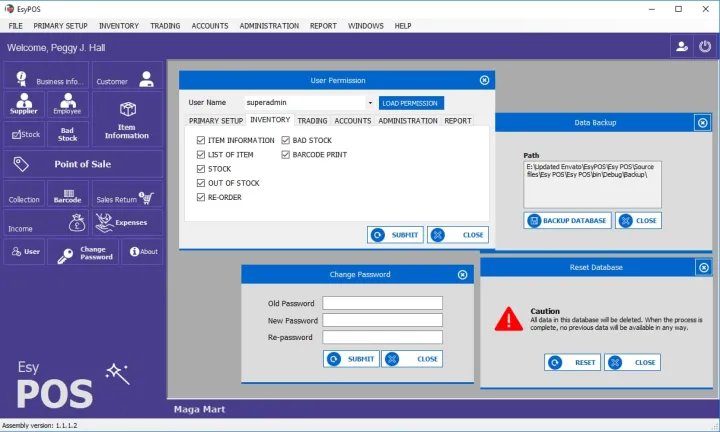Launch Point of Sale

coord(83,164)
